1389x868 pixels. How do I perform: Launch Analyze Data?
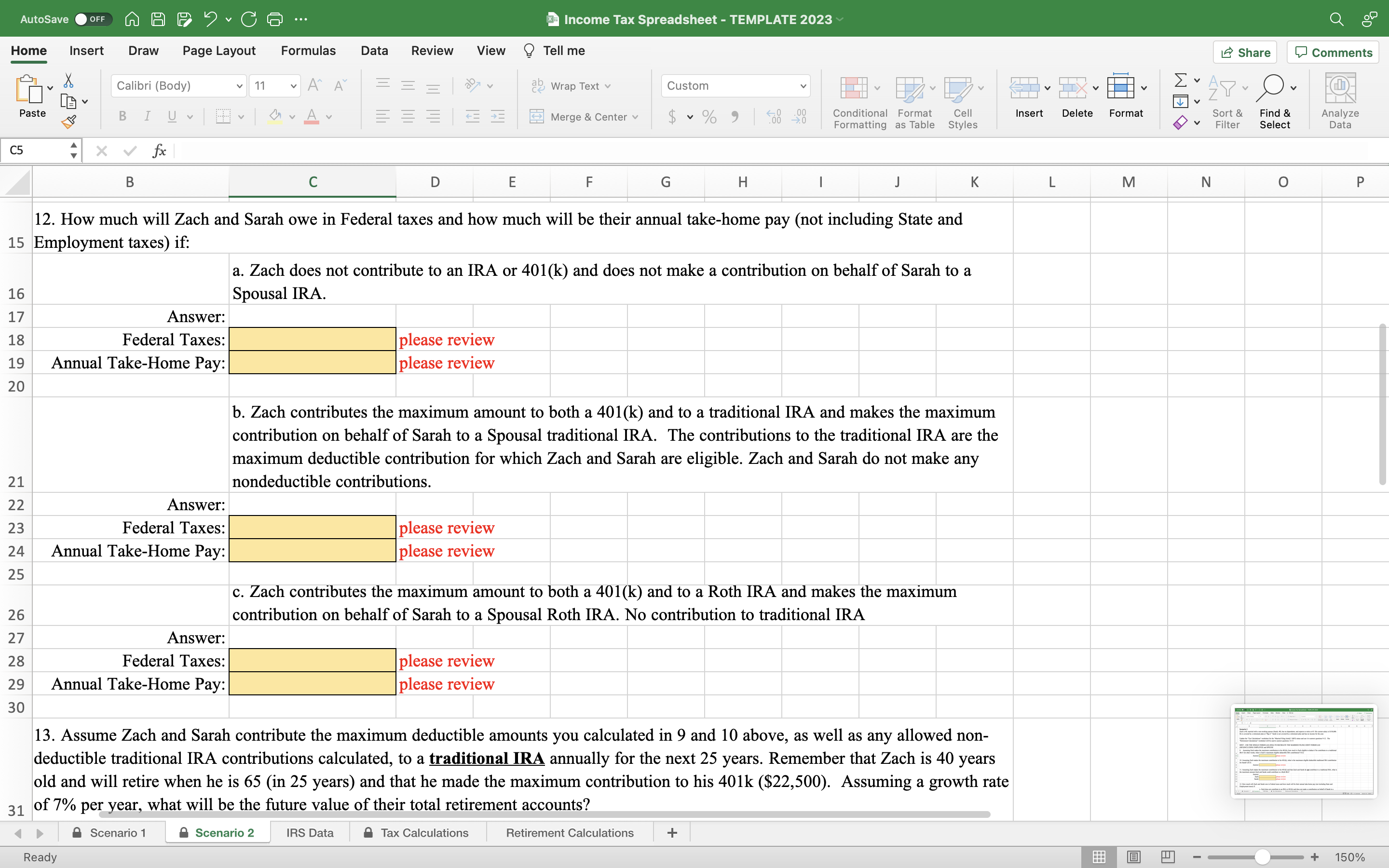tap(1340, 100)
